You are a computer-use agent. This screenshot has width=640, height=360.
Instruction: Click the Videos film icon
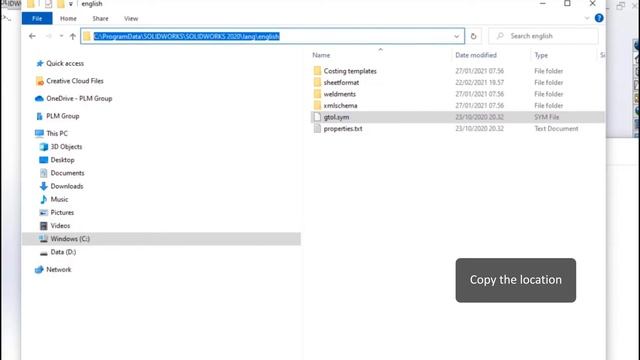(44, 226)
